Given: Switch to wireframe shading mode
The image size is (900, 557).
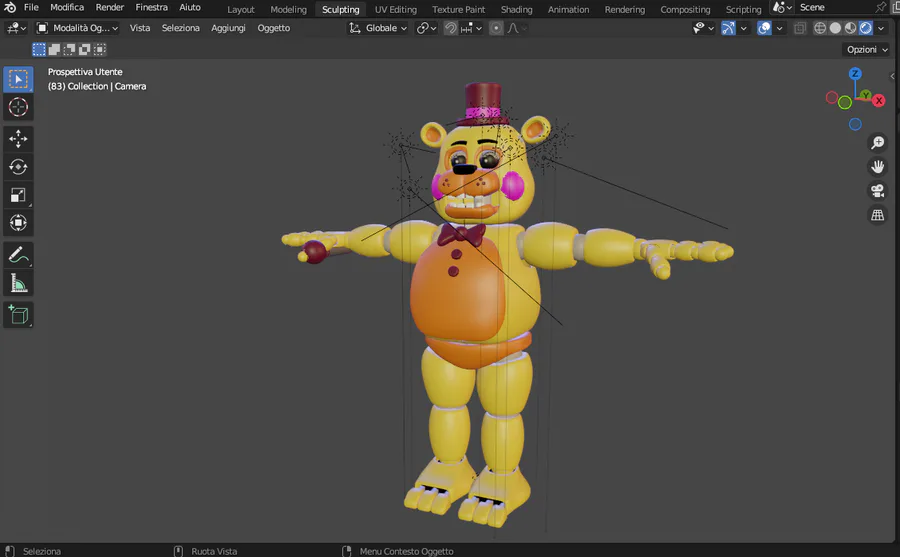Looking at the screenshot, I should (820, 28).
